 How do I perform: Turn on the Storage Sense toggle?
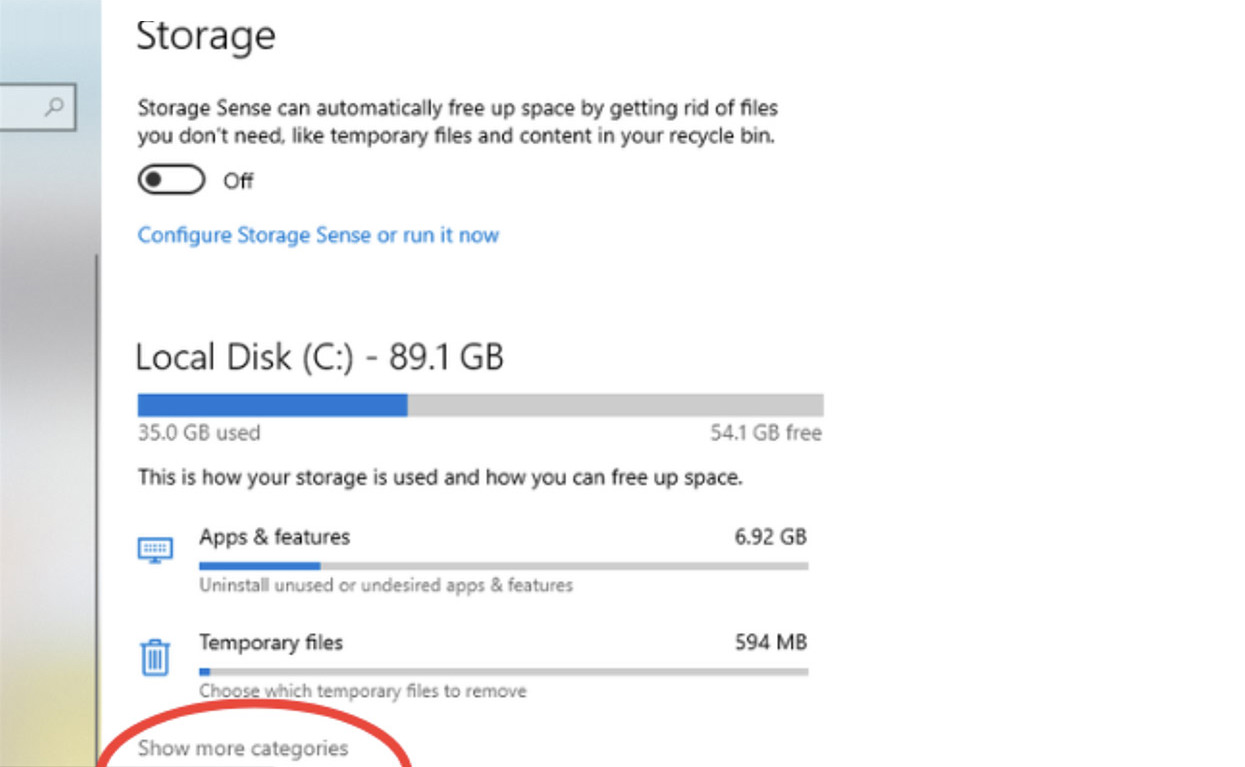coord(171,180)
